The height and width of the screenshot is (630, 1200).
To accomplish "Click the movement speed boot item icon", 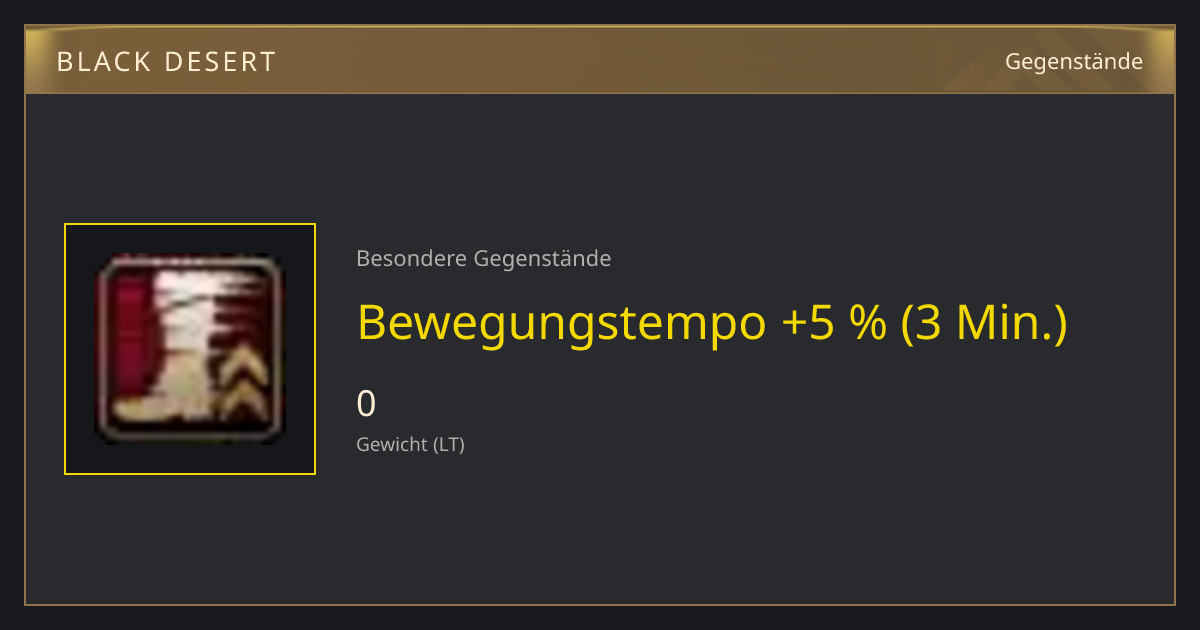I will click(190, 349).
